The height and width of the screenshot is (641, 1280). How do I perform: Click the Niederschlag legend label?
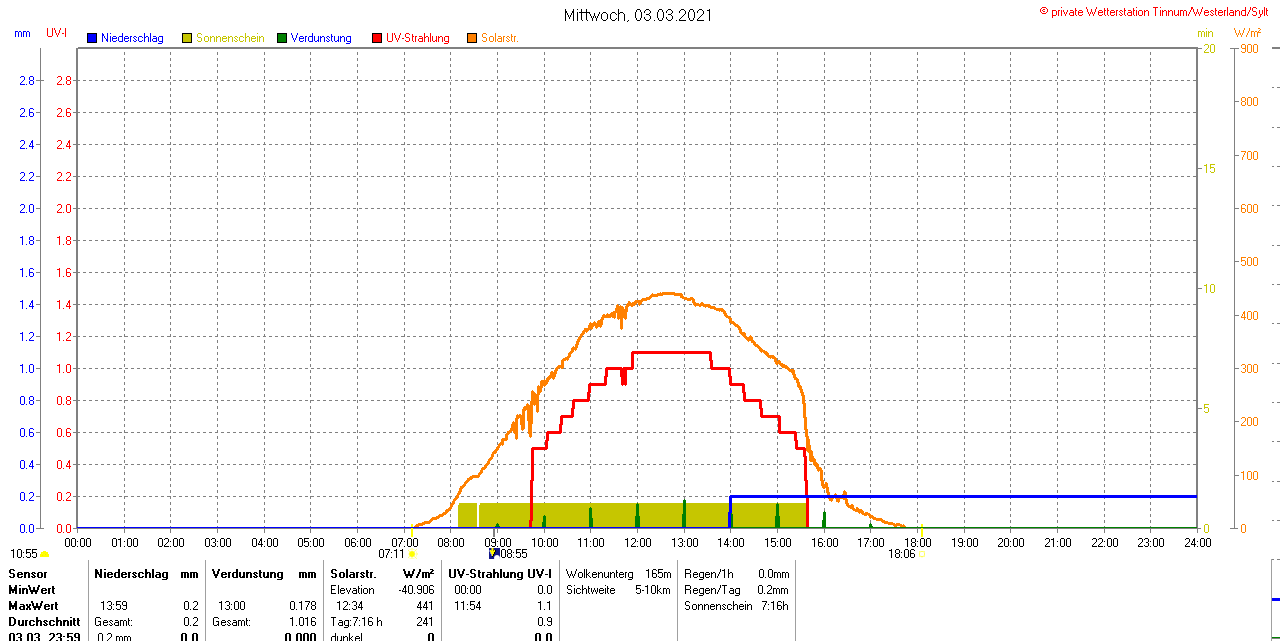pyautogui.click(x=132, y=38)
